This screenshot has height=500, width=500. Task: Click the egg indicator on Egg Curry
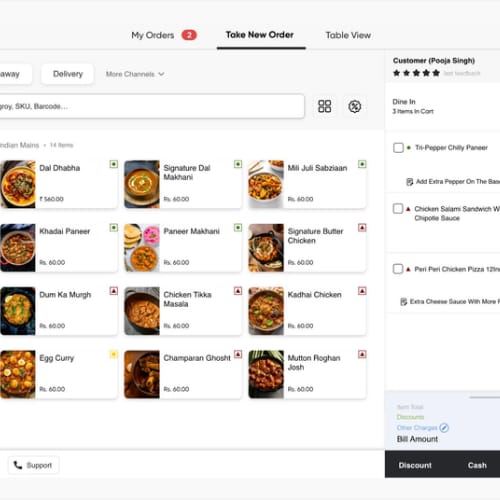(x=114, y=354)
